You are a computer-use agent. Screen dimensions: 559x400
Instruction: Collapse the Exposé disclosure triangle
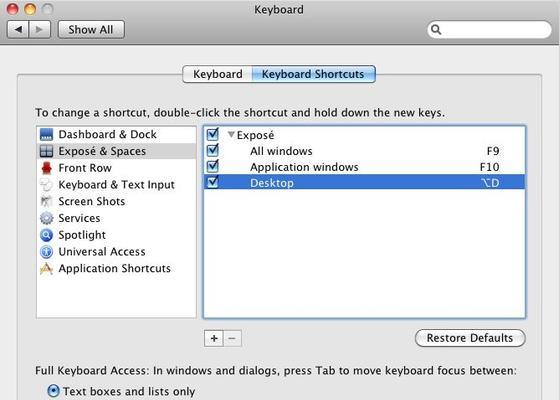click(231, 134)
